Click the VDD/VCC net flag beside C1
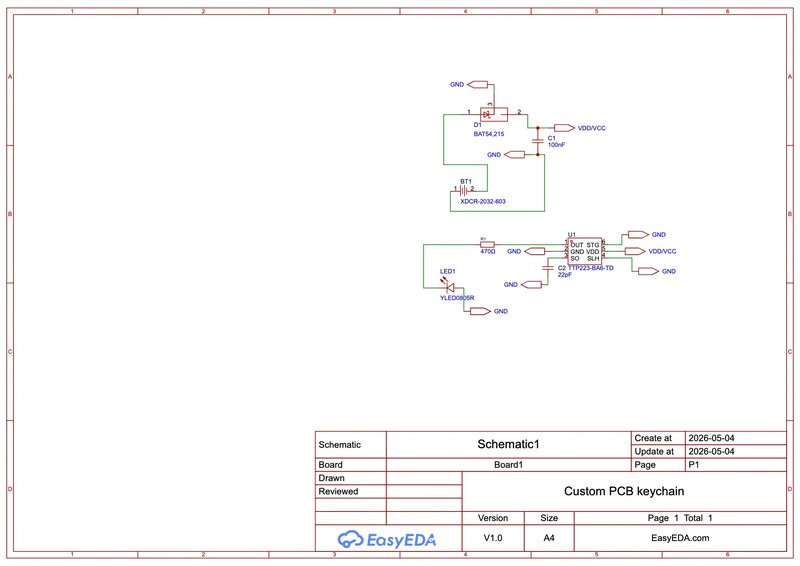The width and height of the screenshot is (800, 566). pos(564,128)
